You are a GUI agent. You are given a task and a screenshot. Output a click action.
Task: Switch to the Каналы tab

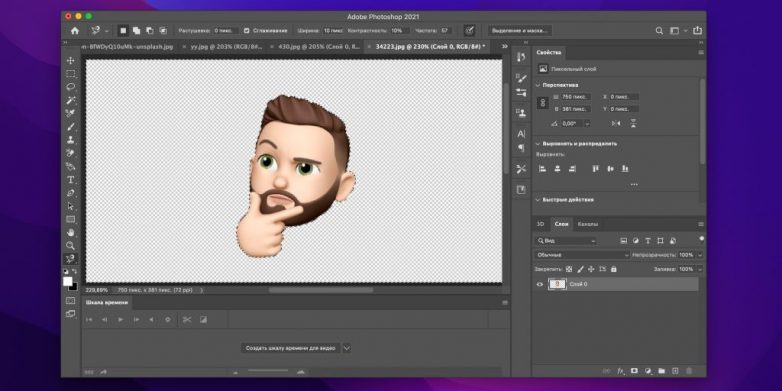tap(588, 224)
